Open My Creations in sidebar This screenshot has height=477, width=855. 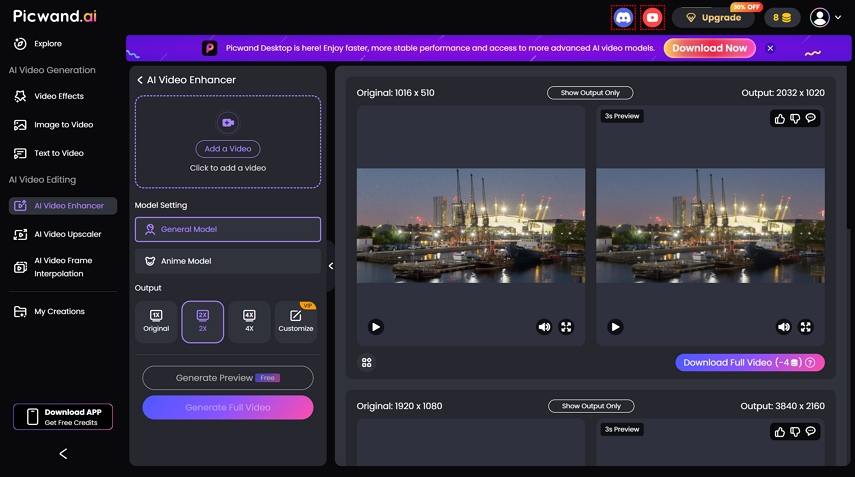pos(49,311)
